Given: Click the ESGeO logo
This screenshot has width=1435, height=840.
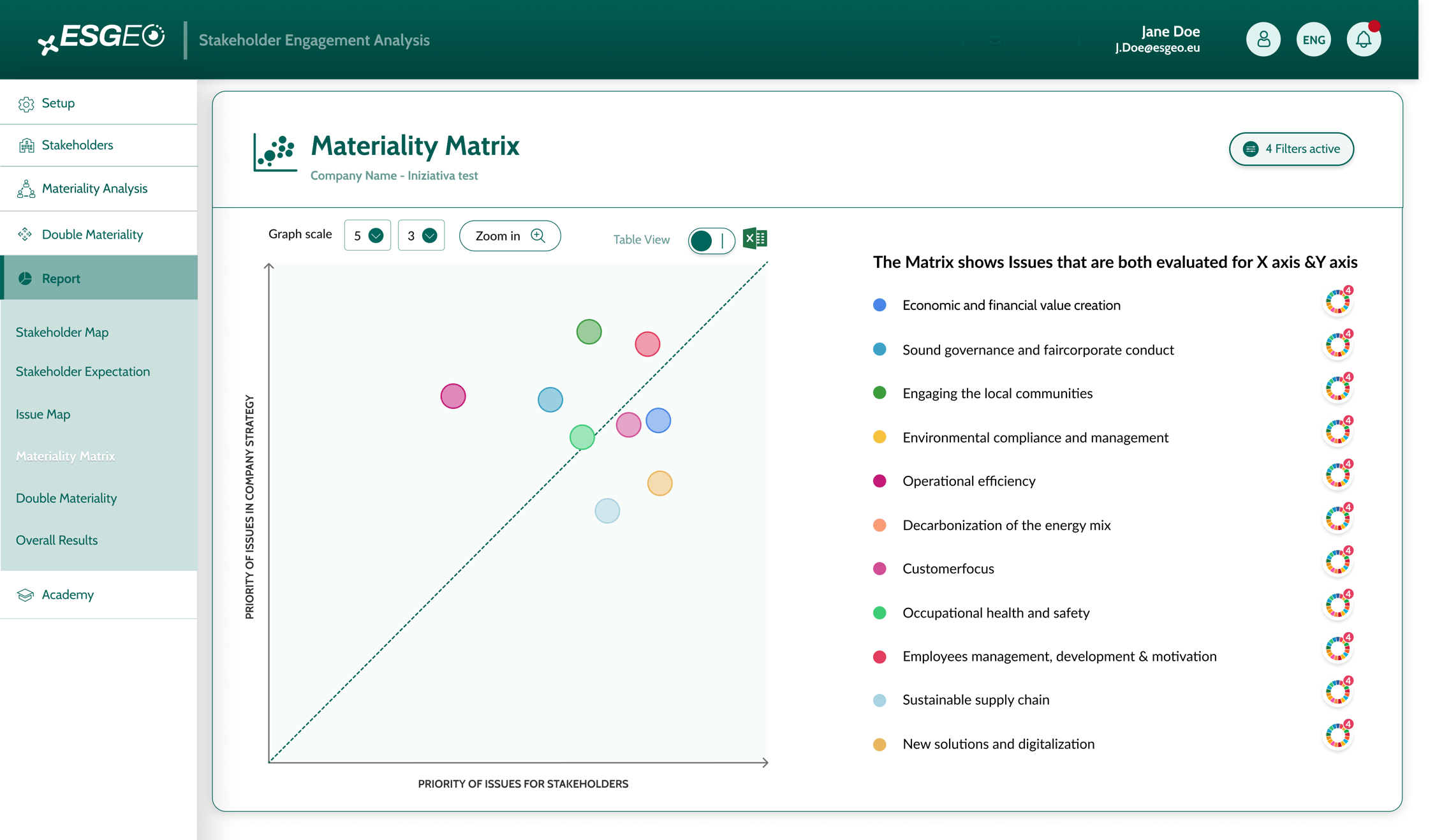Looking at the screenshot, I should tap(101, 38).
